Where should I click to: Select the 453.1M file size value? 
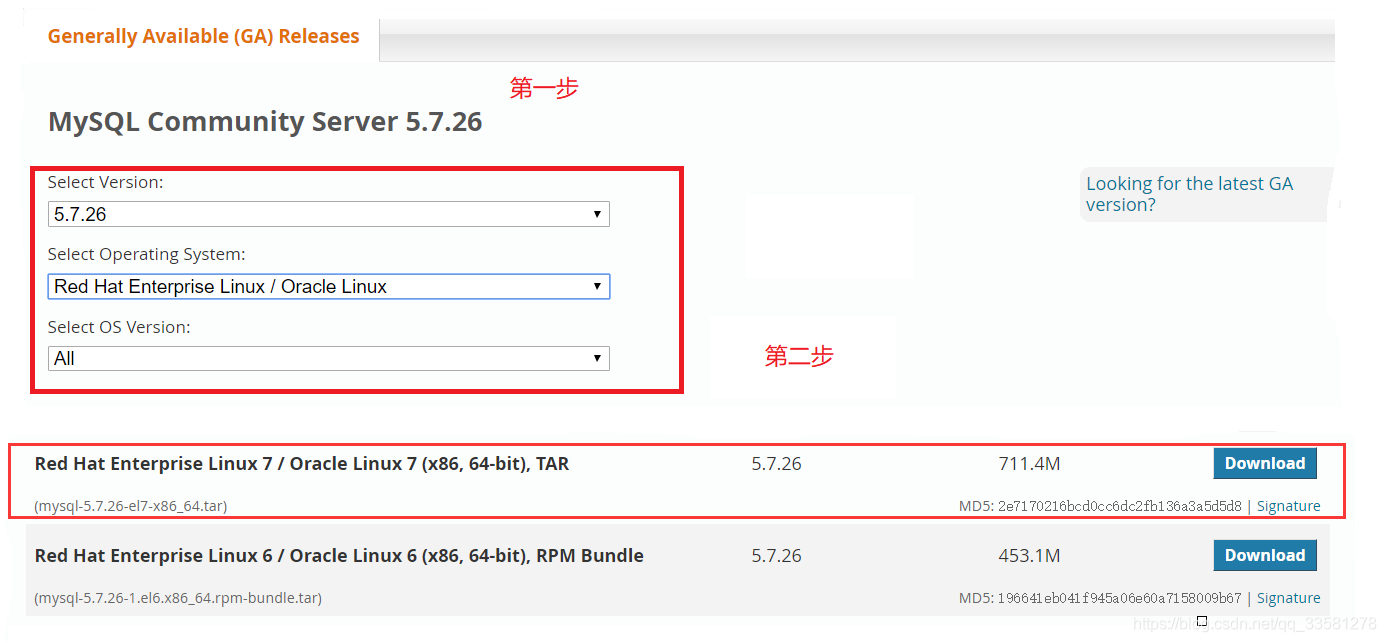[1029, 556]
